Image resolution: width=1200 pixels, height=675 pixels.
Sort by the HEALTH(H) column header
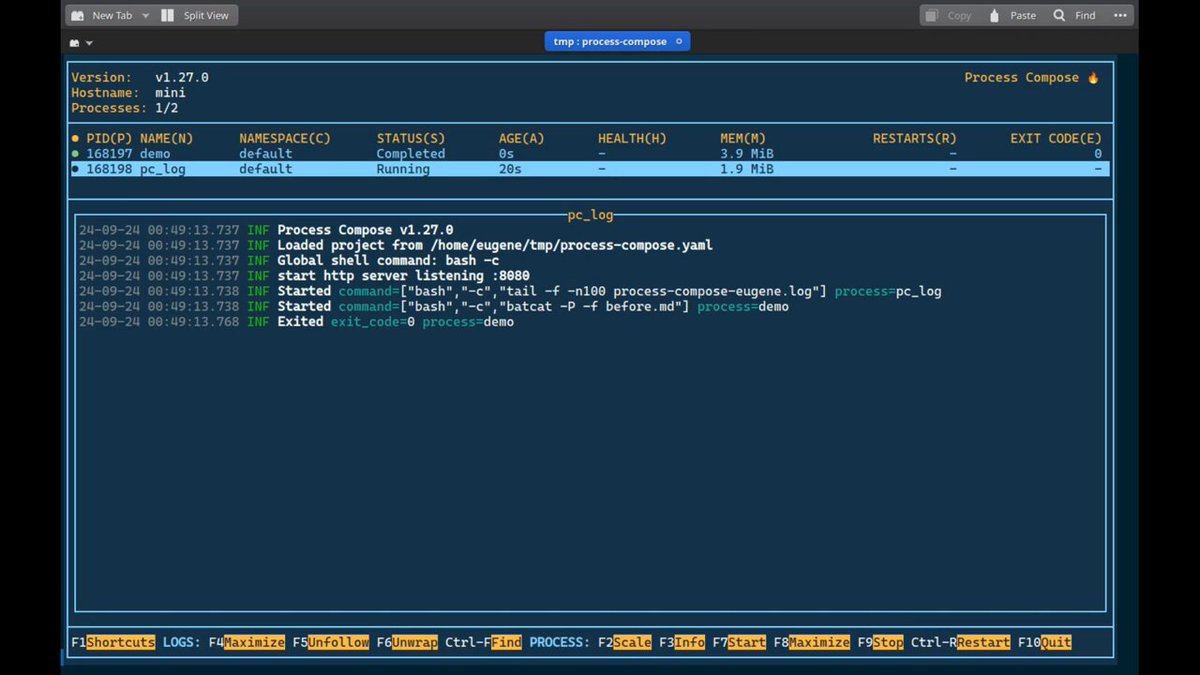(x=632, y=138)
